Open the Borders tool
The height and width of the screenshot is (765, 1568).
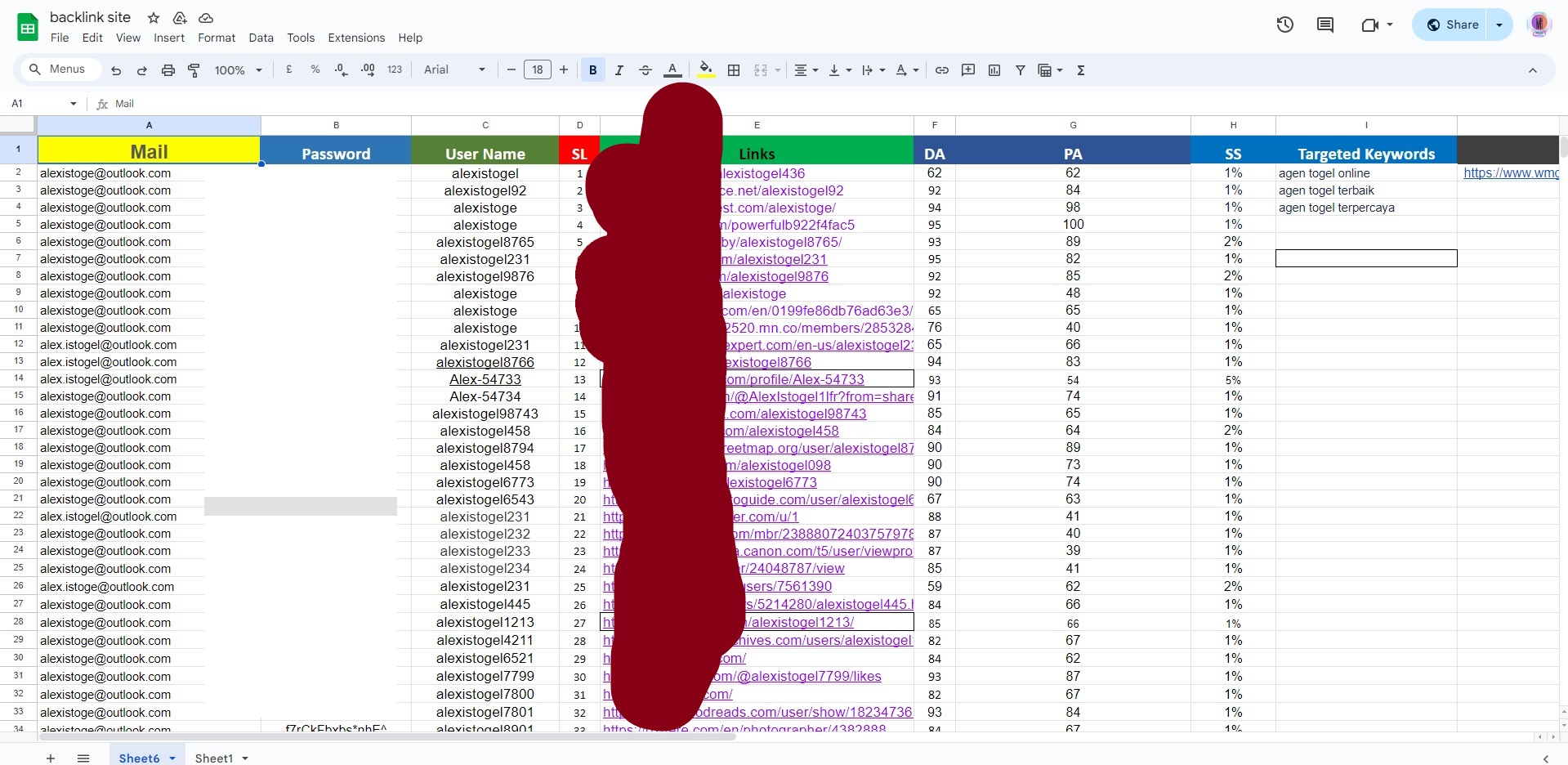coord(734,70)
